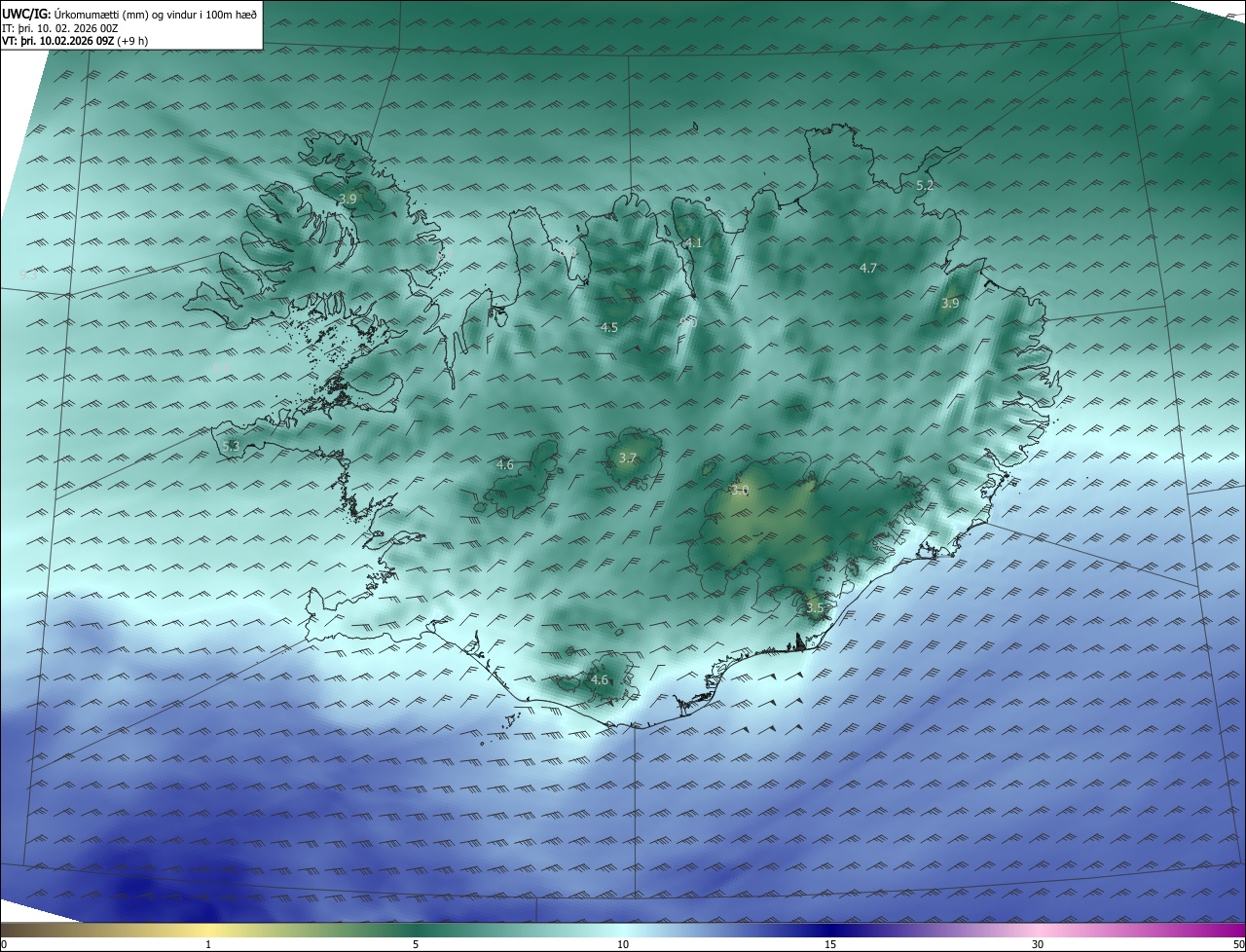The image size is (1246, 952).
Task: Click the 5.2 value label on the map
Action: click(x=925, y=185)
